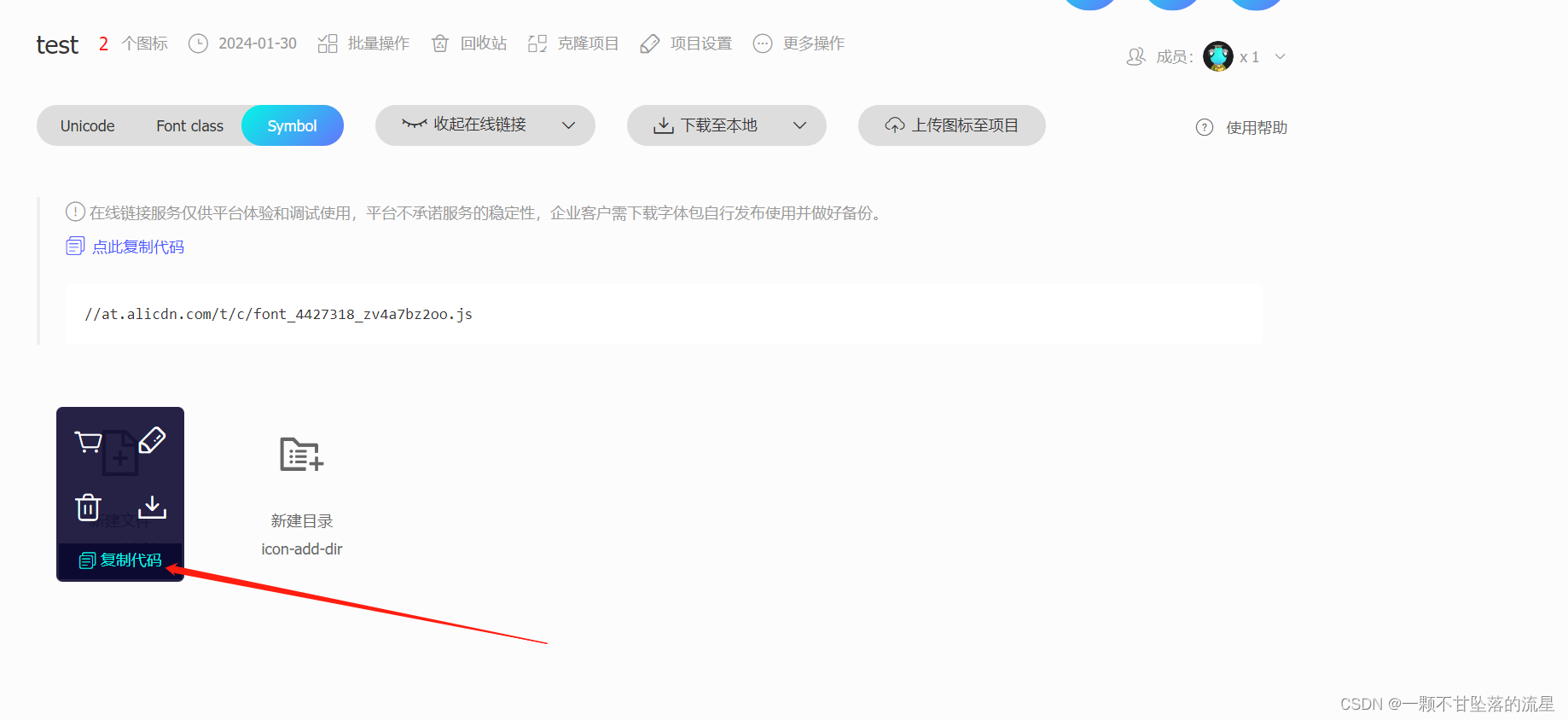The width and height of the screenshot is (1568, 720).
Task: Click the warning info icon in notice
Action: tap(75, 212)
